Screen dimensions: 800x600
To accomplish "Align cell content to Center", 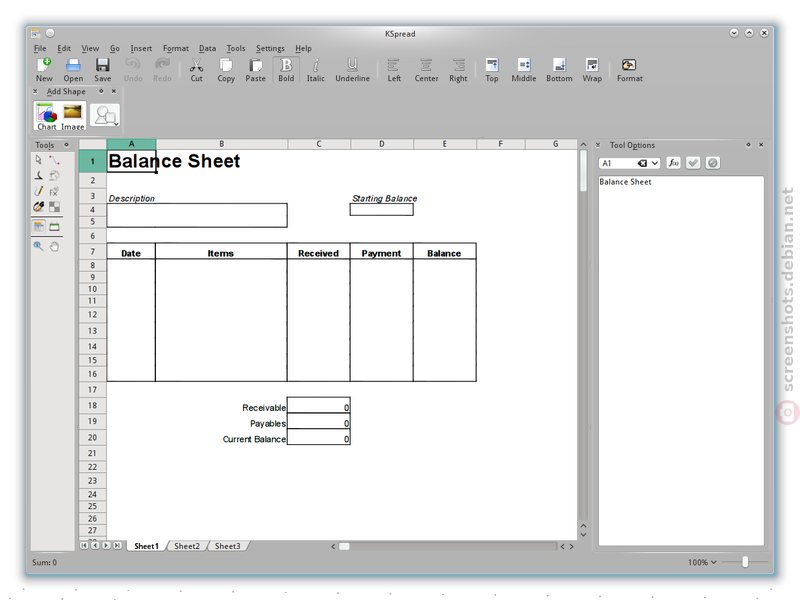I will (426, 70).
